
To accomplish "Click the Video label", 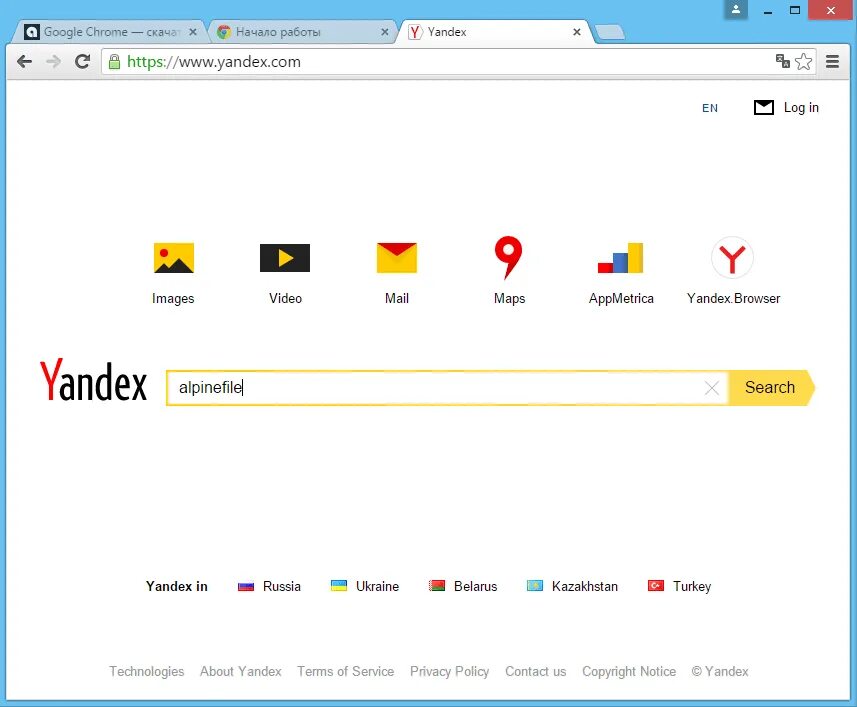I will 285,298.
